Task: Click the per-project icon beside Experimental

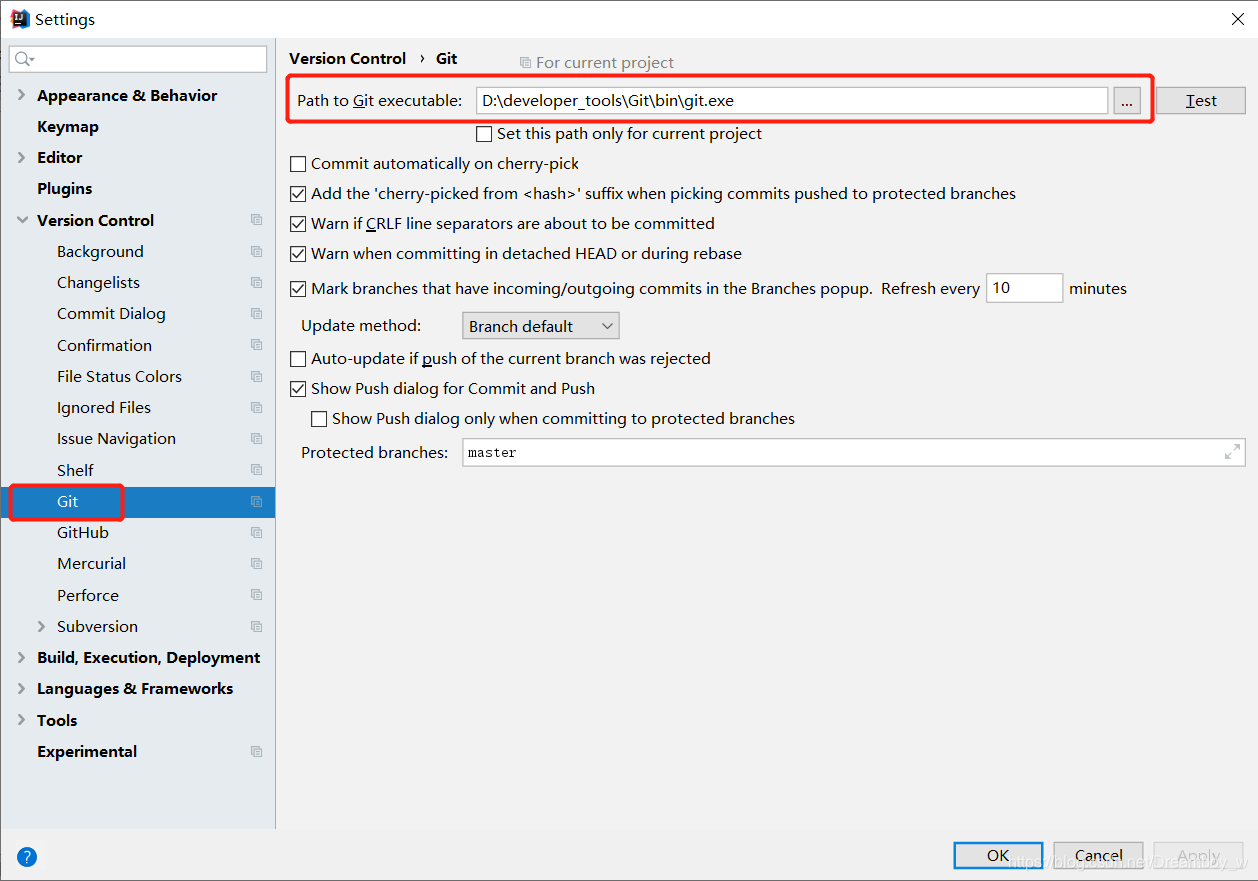Action: click(257, 751)
